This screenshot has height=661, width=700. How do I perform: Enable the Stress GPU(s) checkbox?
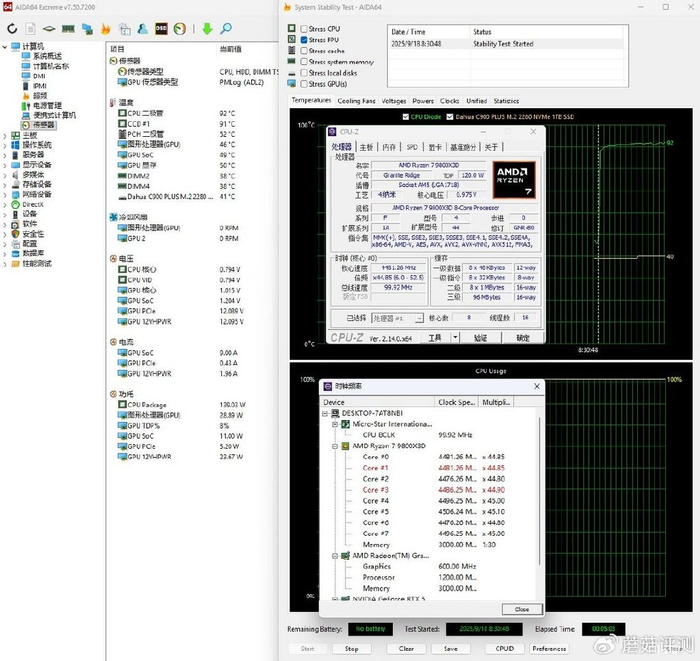304,84
